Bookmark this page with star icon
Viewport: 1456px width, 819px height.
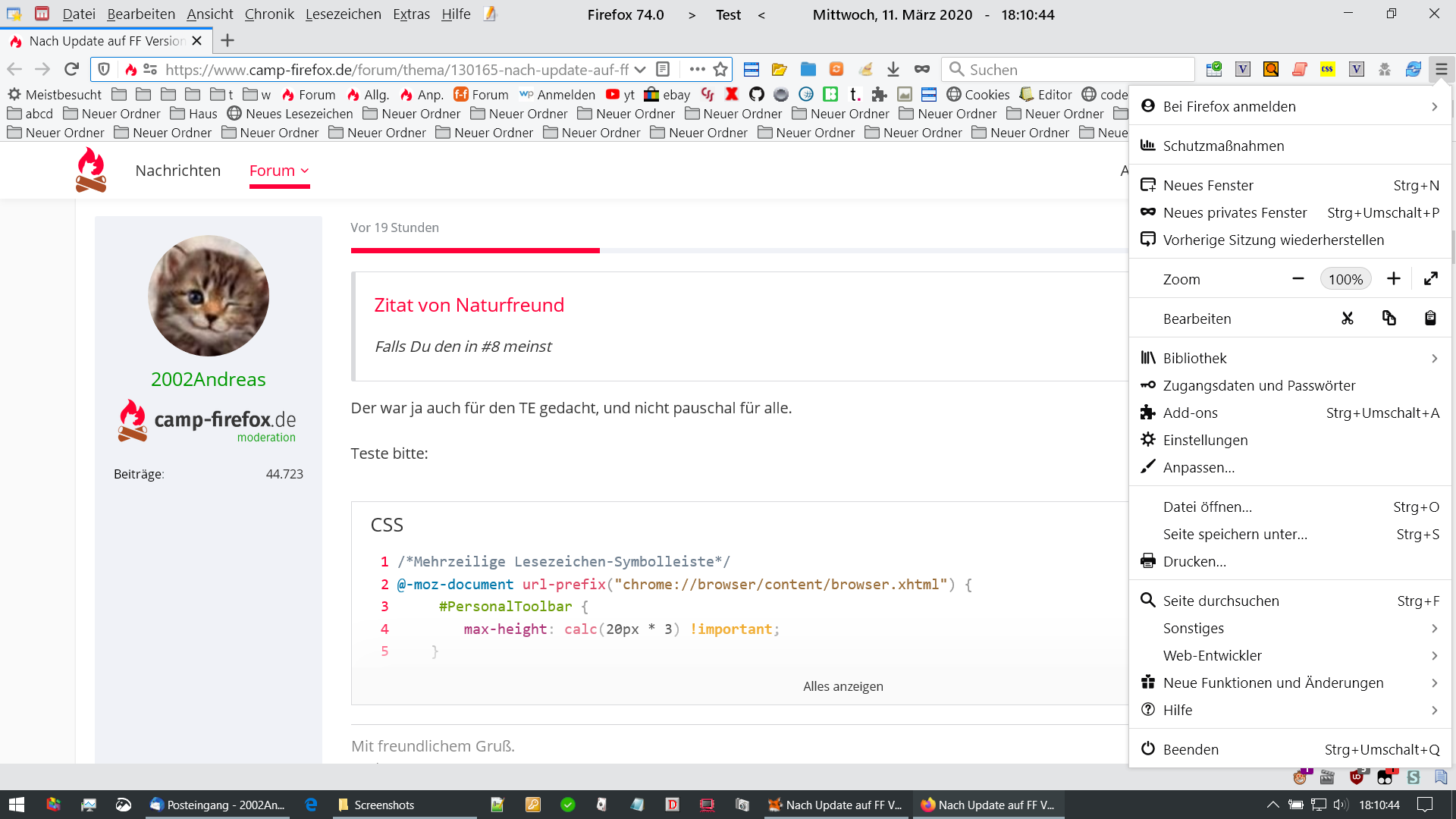pos(720,70)
